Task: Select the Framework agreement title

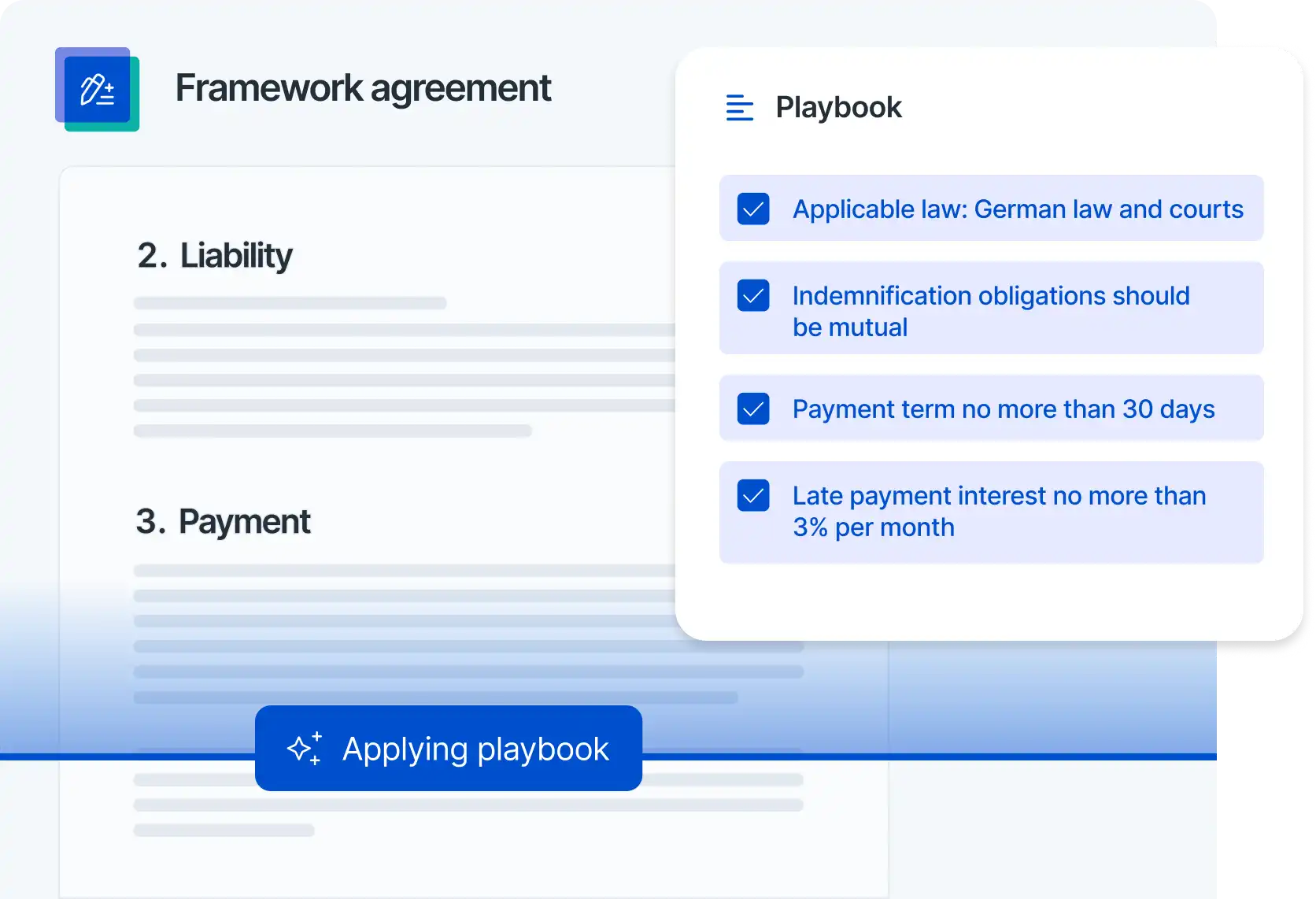Action: pos(363,88)
